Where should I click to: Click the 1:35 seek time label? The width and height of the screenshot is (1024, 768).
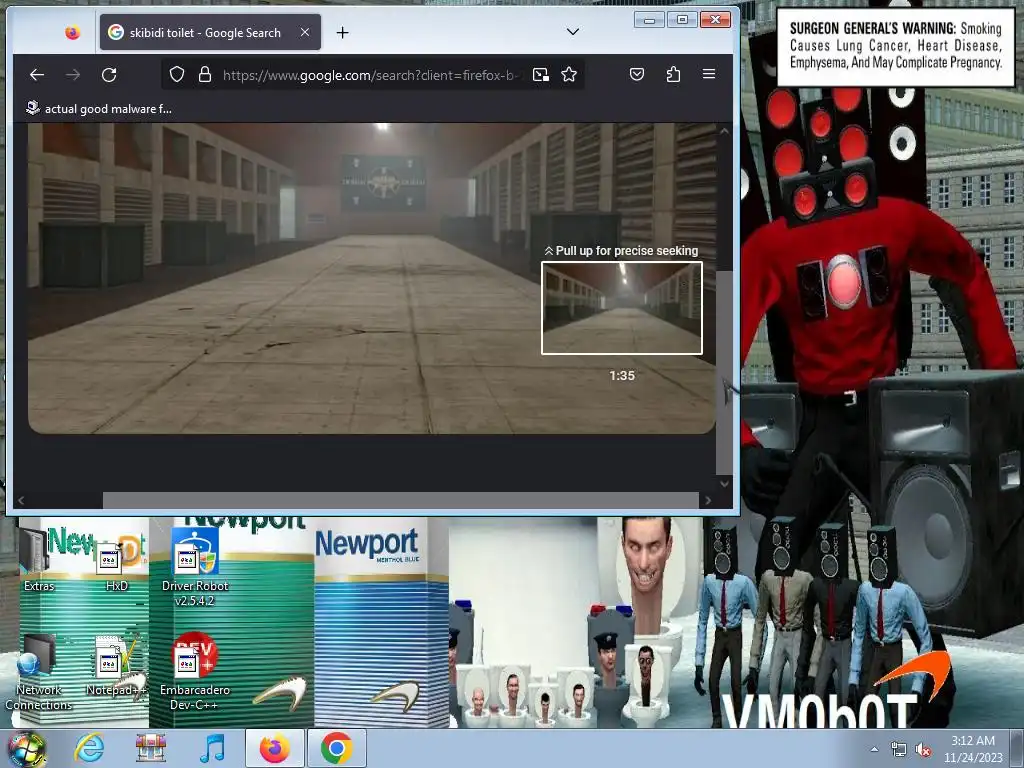click(x=622, y=376)
